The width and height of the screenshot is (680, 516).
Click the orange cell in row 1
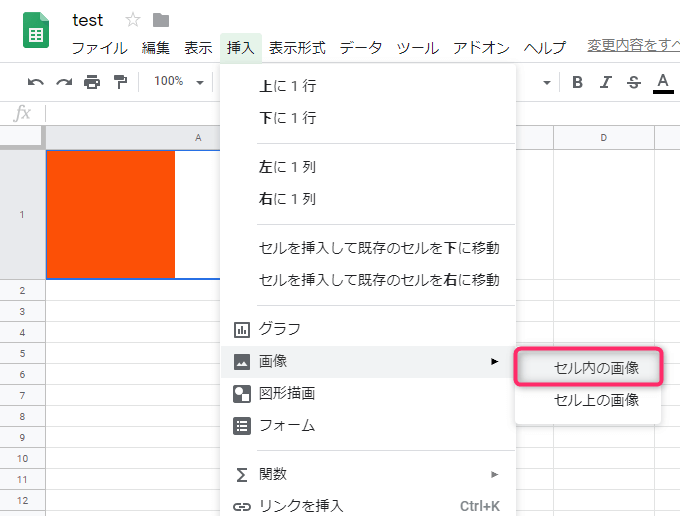point(111,214)
